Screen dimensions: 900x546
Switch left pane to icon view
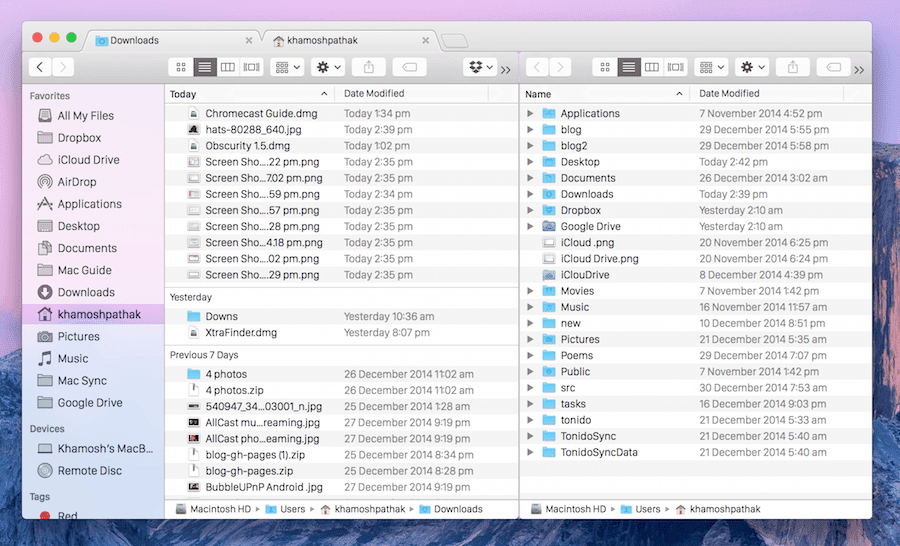[181, 67]
